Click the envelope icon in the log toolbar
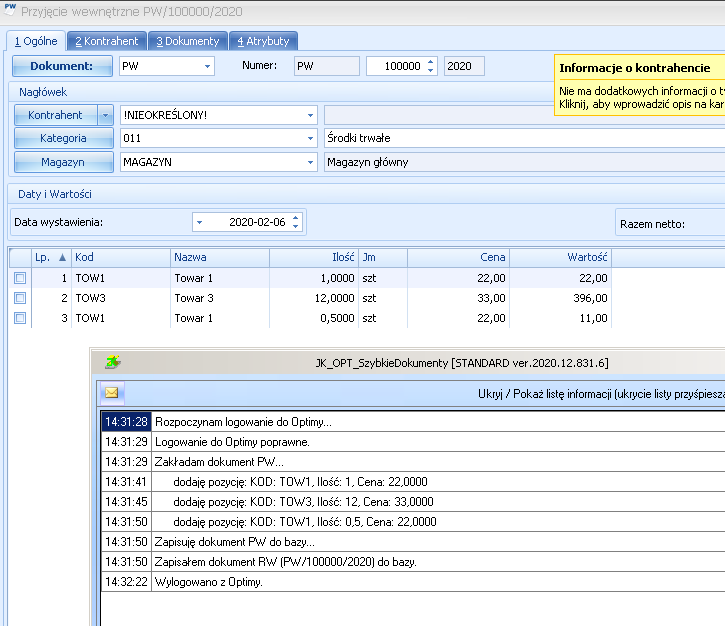This screenshot has width=725, height=626. coord(112,393)
